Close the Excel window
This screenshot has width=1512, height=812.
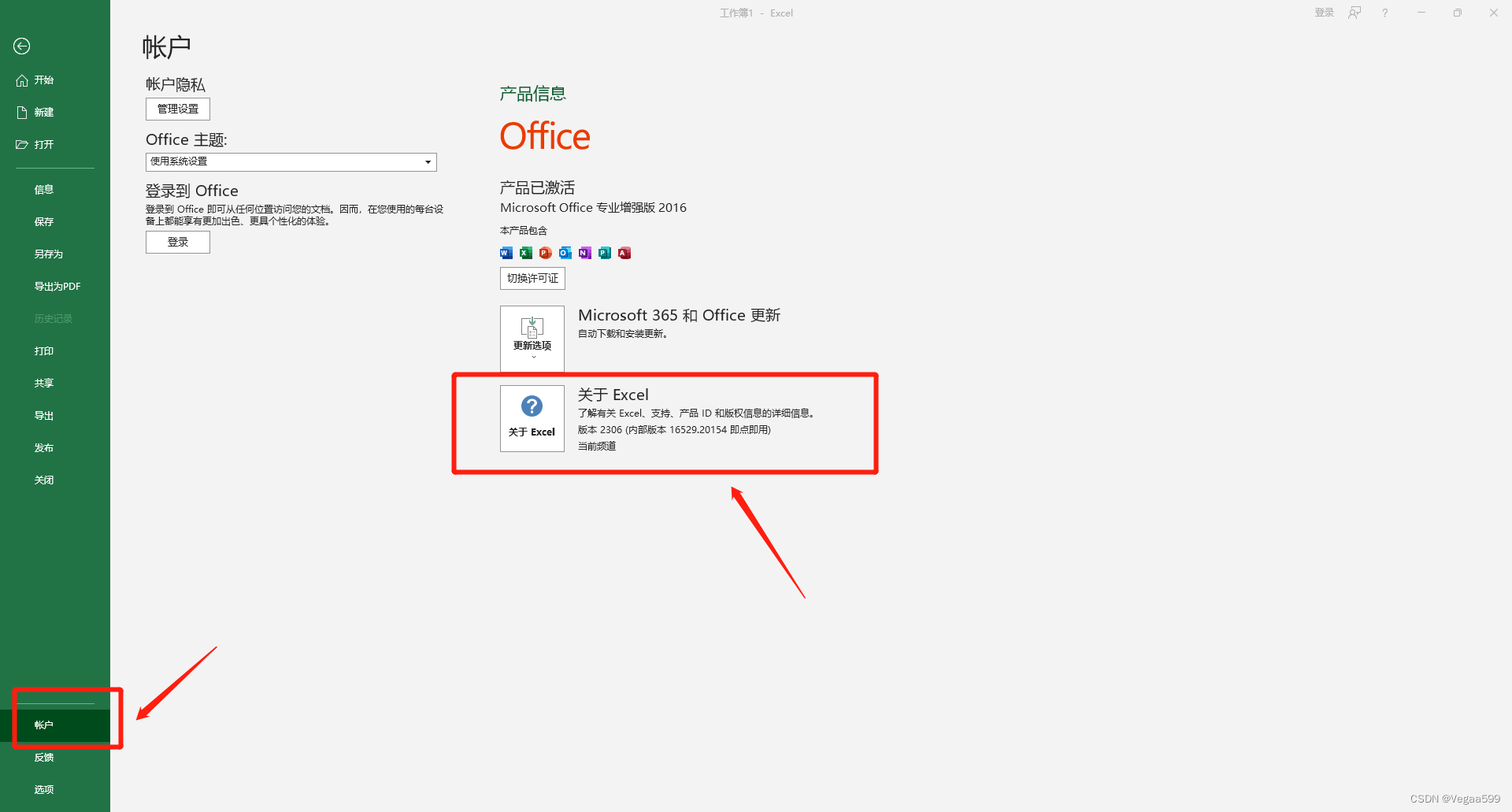pyautogui.click(x=1494, y=13)
